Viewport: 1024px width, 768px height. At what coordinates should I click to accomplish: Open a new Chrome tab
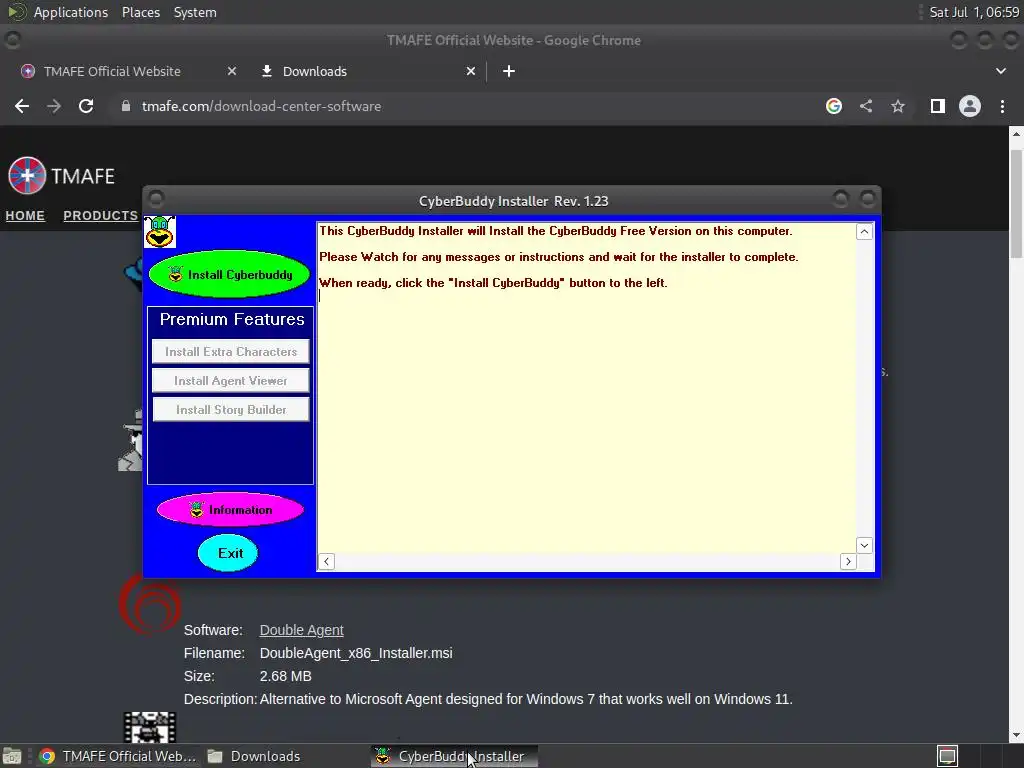pyautogui.click(x=509, y=71)
